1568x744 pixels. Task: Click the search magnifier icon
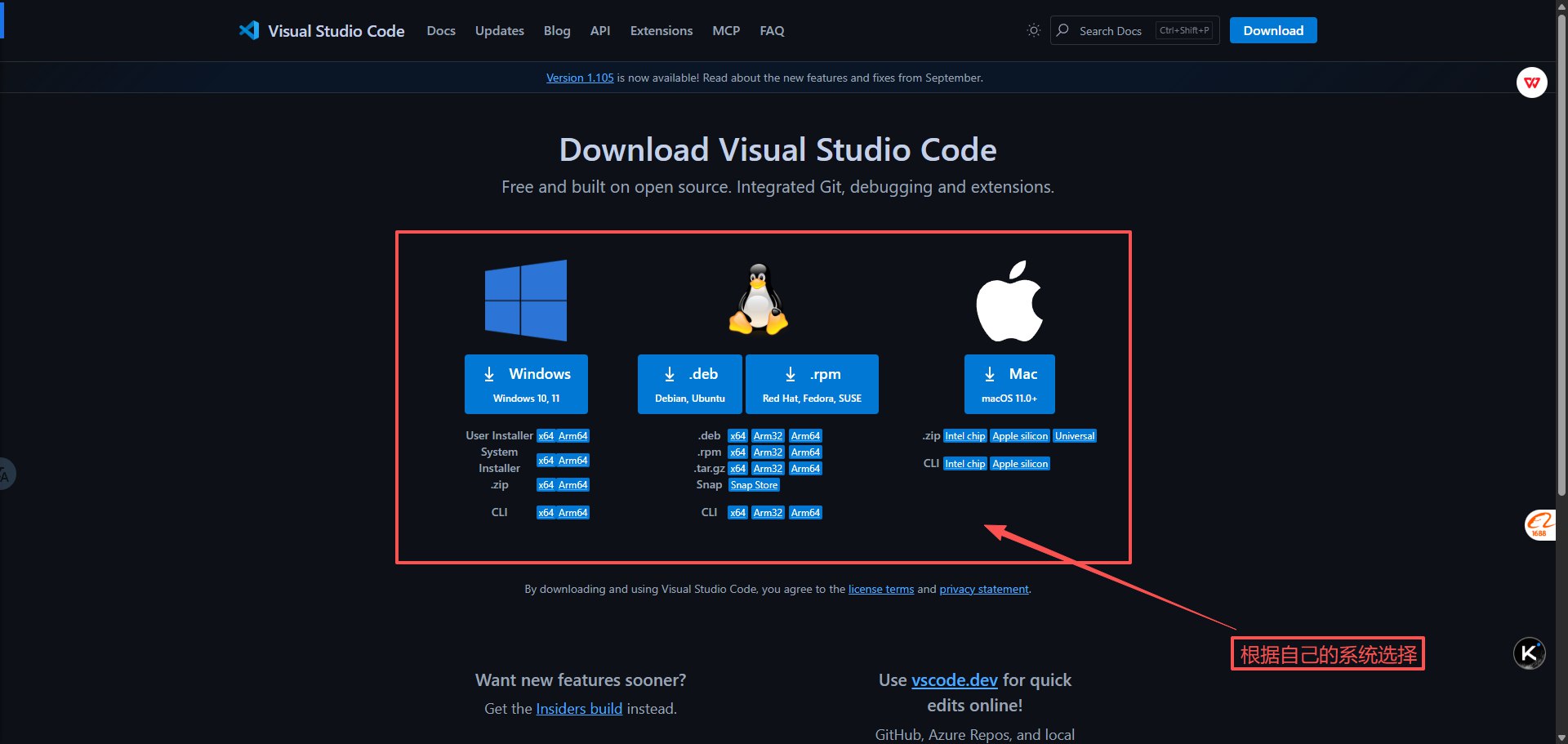1062,30
